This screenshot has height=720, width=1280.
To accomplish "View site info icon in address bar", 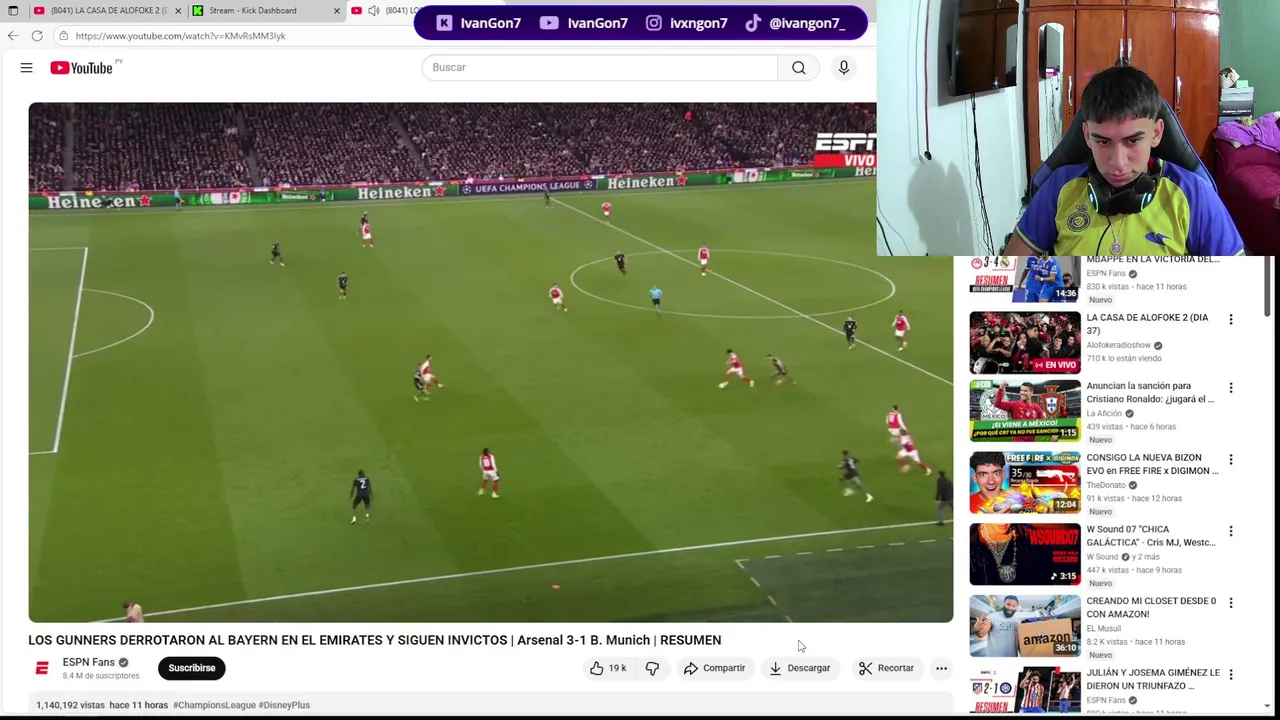I will (63, 36).
